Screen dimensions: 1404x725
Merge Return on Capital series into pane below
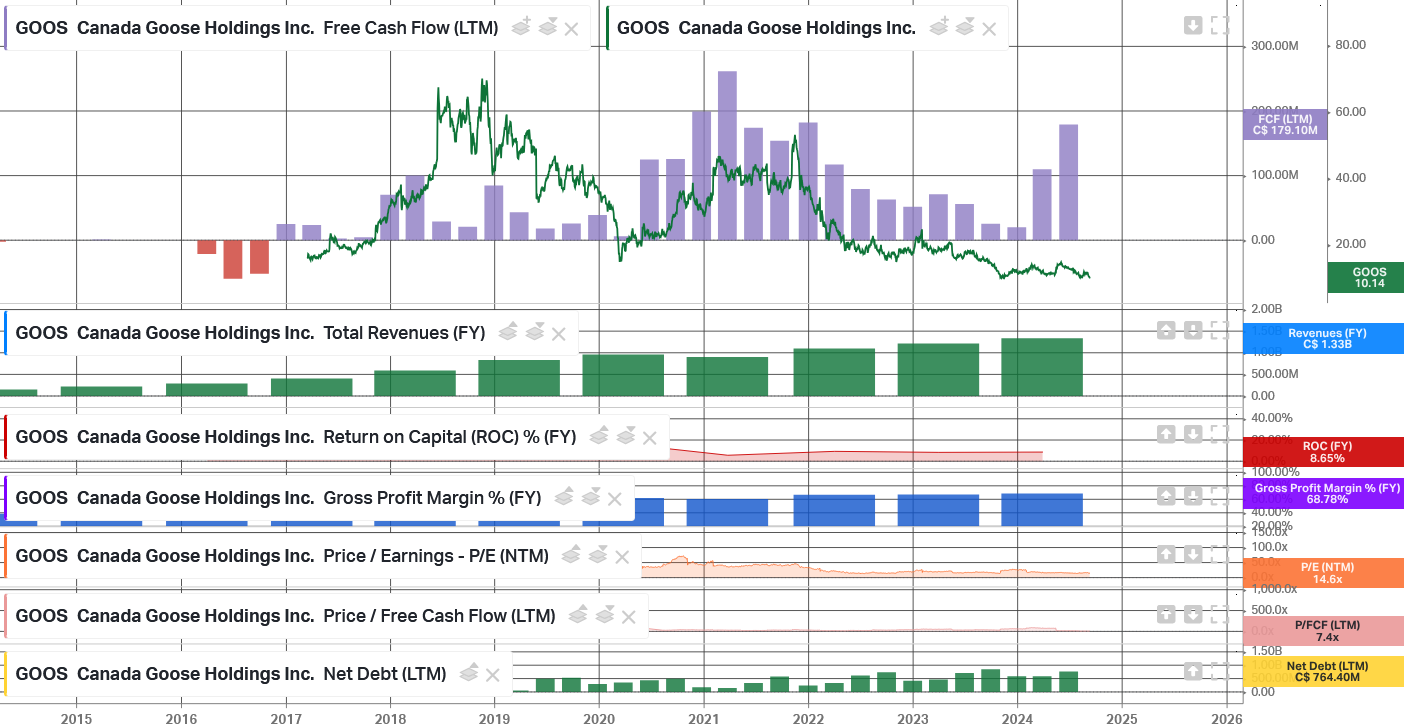point(625,436)
